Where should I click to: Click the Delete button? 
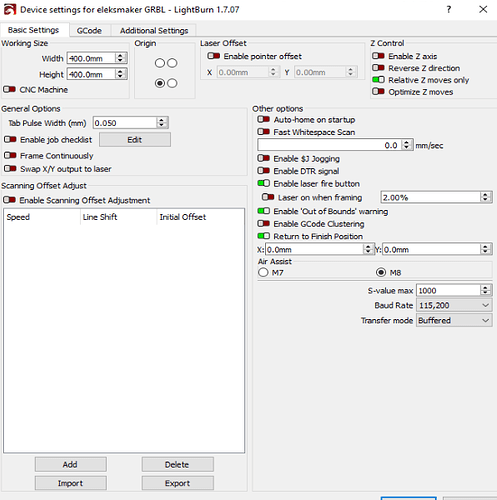177,464
